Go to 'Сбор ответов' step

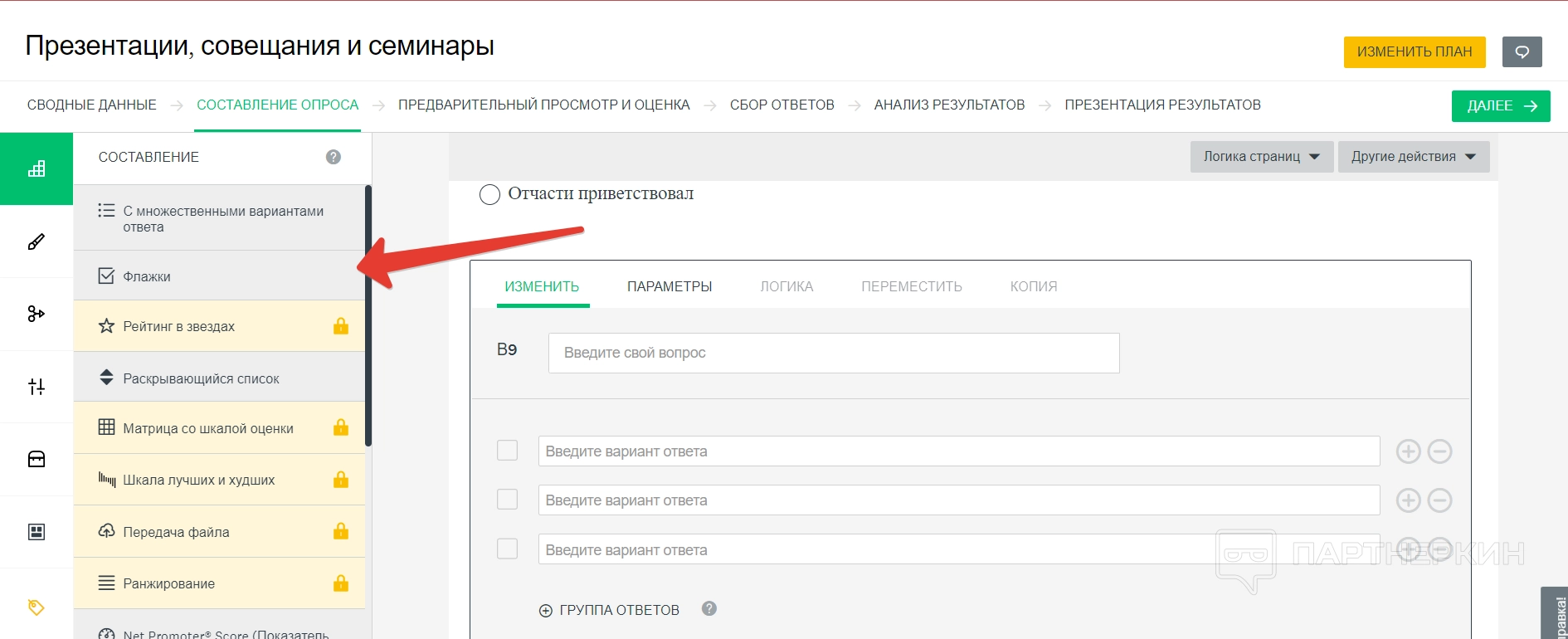point(782,105)
